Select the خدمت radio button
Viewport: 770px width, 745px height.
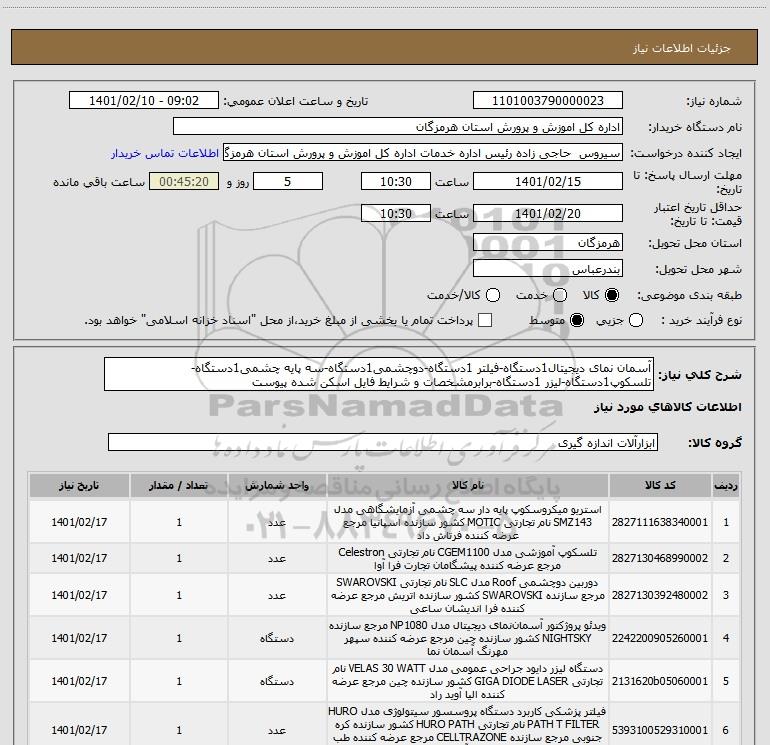[560, 295]
